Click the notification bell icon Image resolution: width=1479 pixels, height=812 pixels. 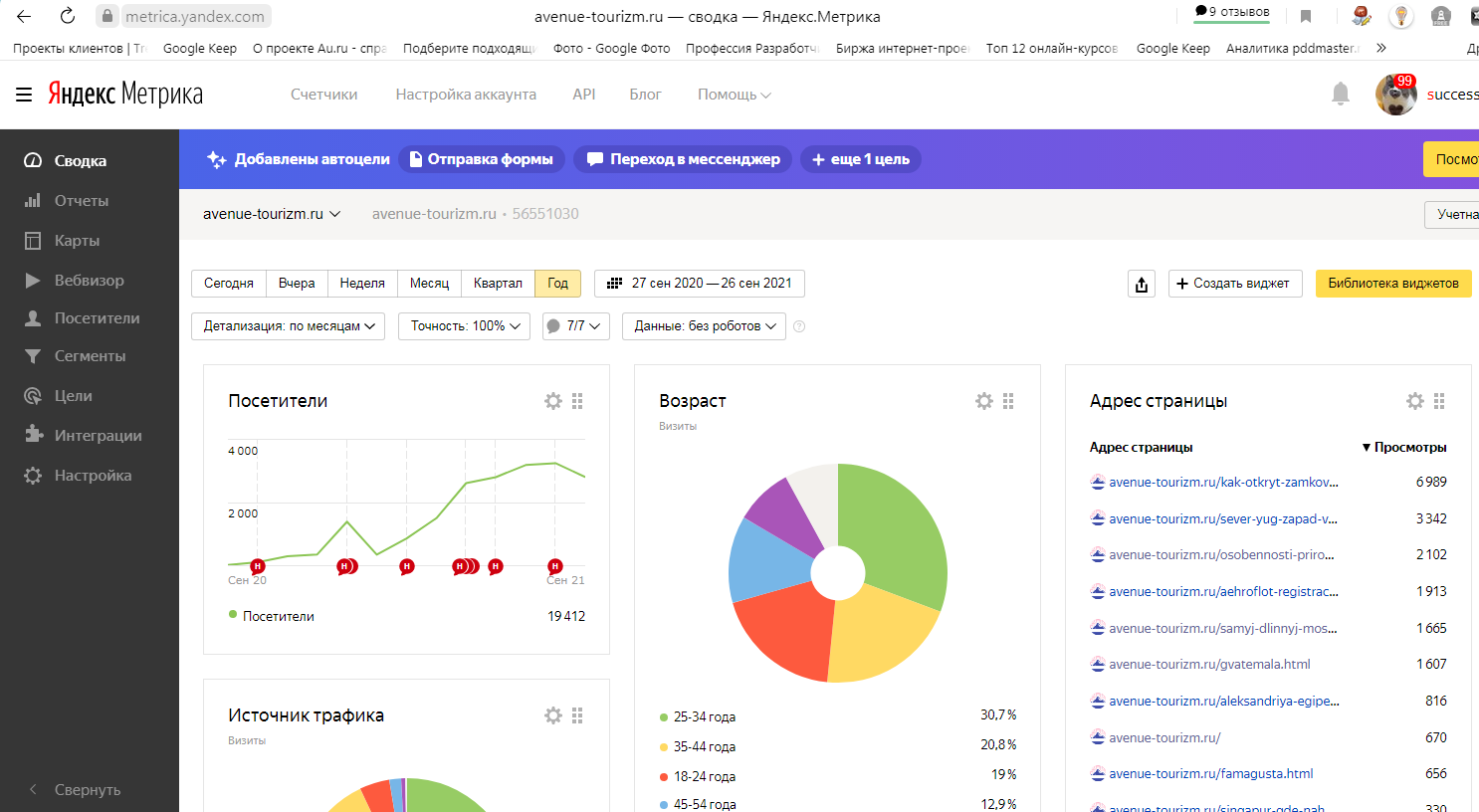pyautogui.click(x=1340, y=94)
